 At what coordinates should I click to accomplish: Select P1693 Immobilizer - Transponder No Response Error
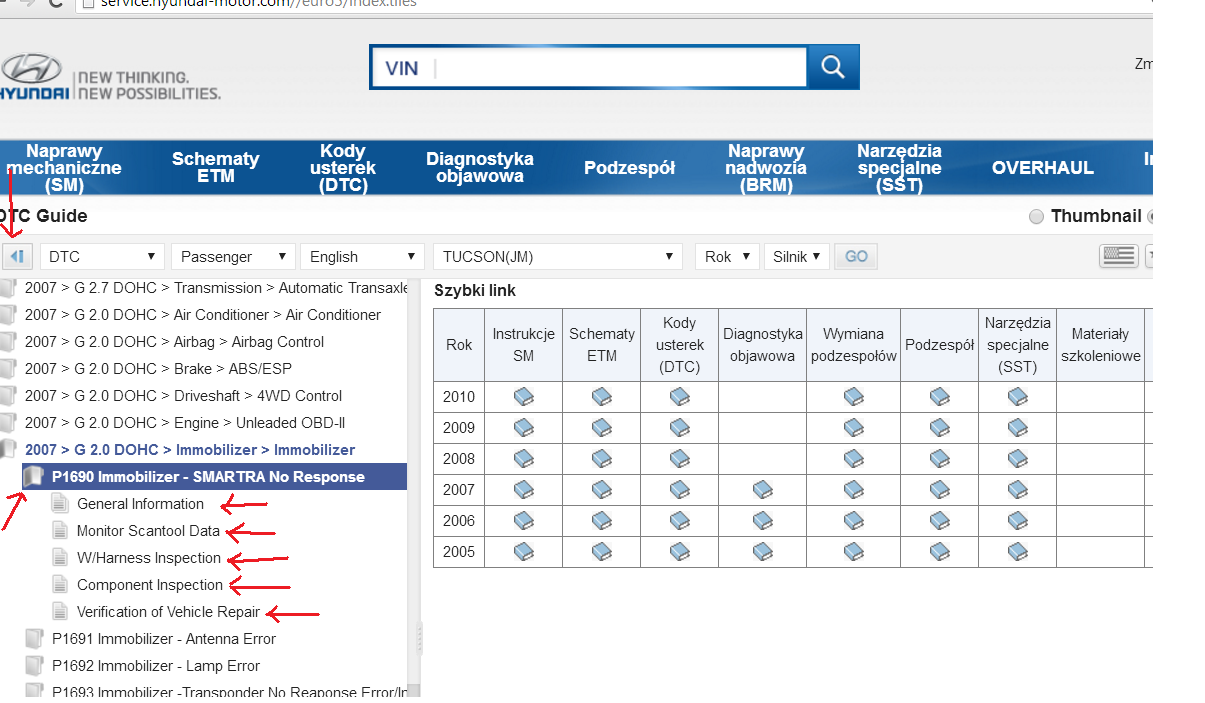(230, 692)
